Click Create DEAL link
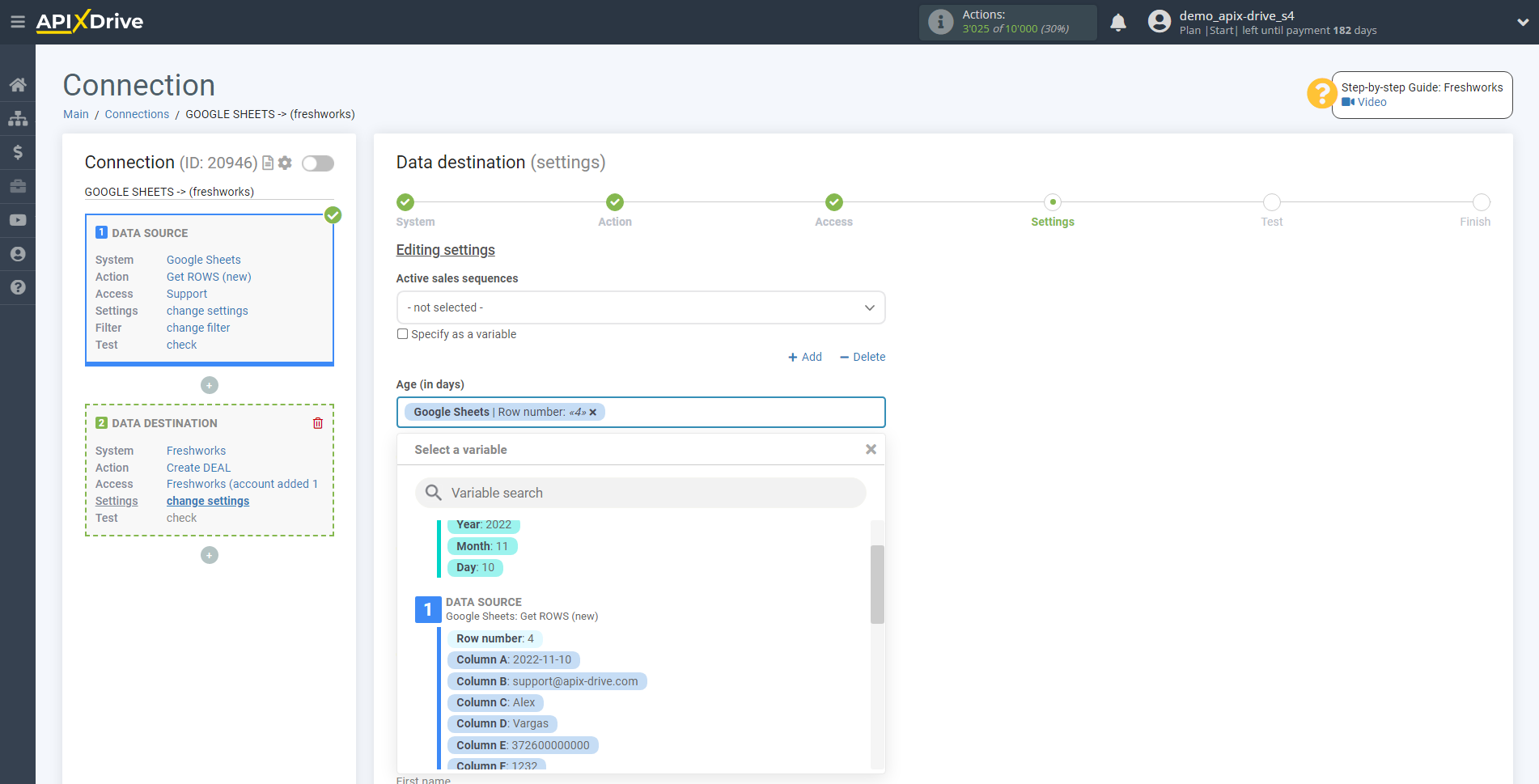Screen dimensions: 1539x784 (198, 468)
